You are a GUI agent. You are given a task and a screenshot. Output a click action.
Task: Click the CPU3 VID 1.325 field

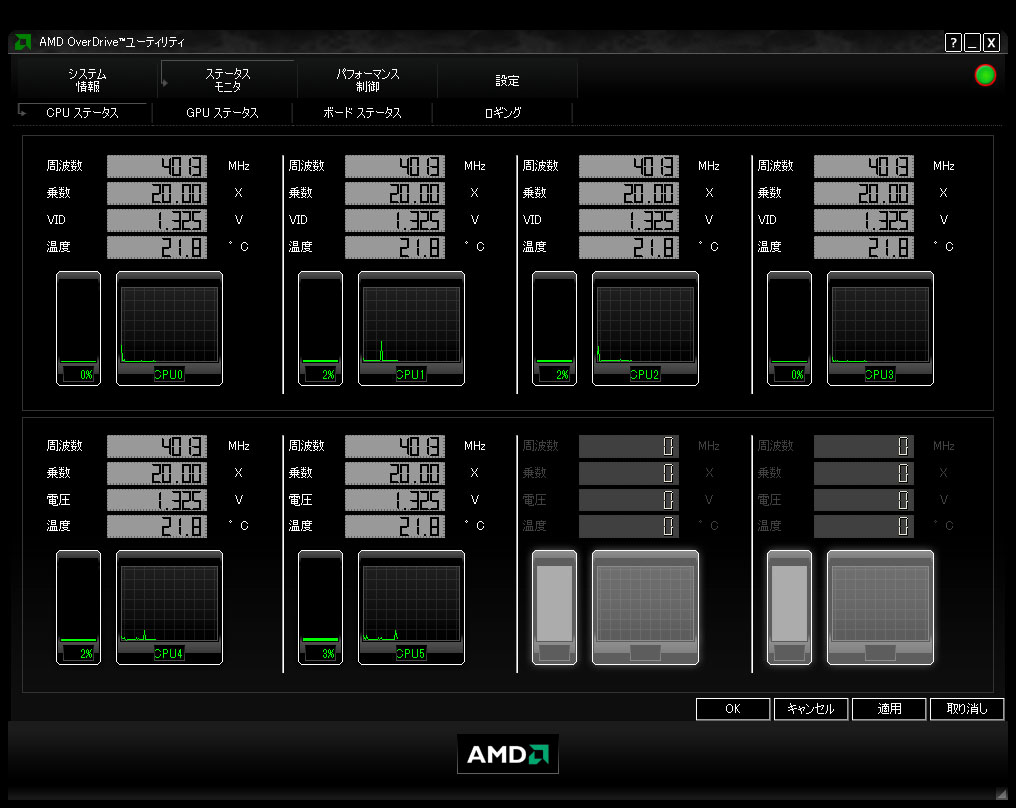864,220
